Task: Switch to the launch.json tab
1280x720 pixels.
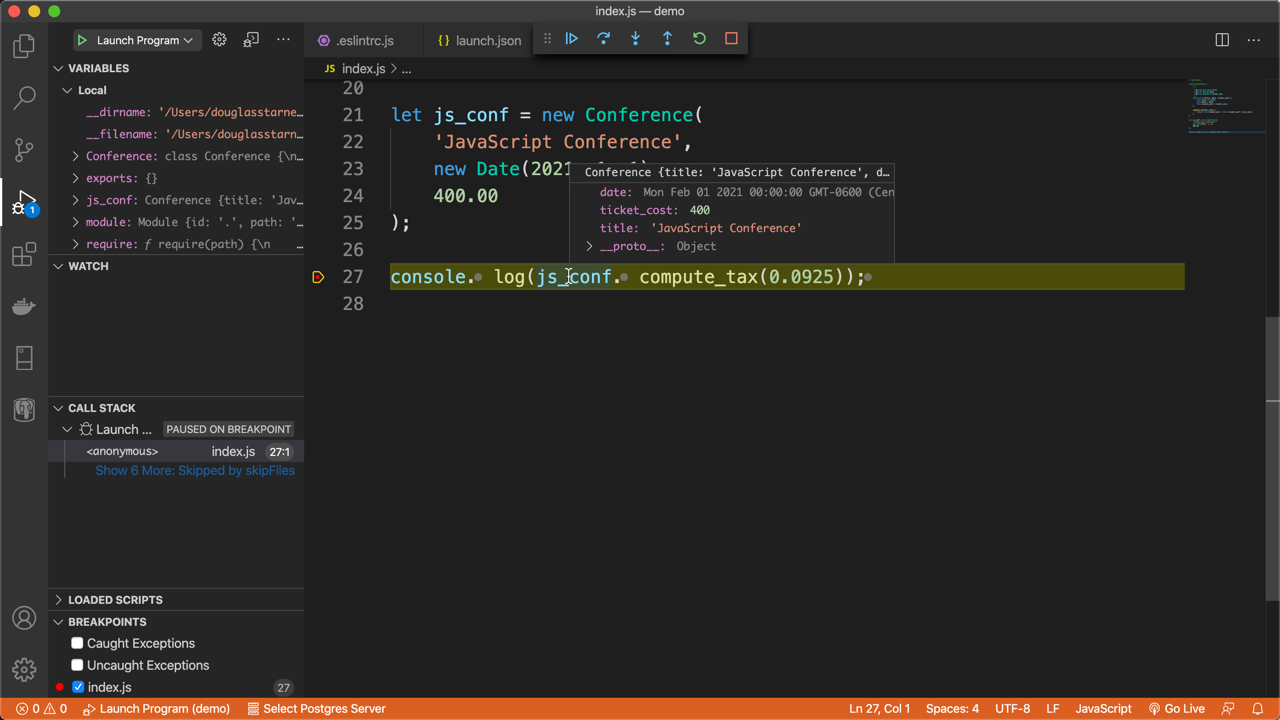Action: 479,40
